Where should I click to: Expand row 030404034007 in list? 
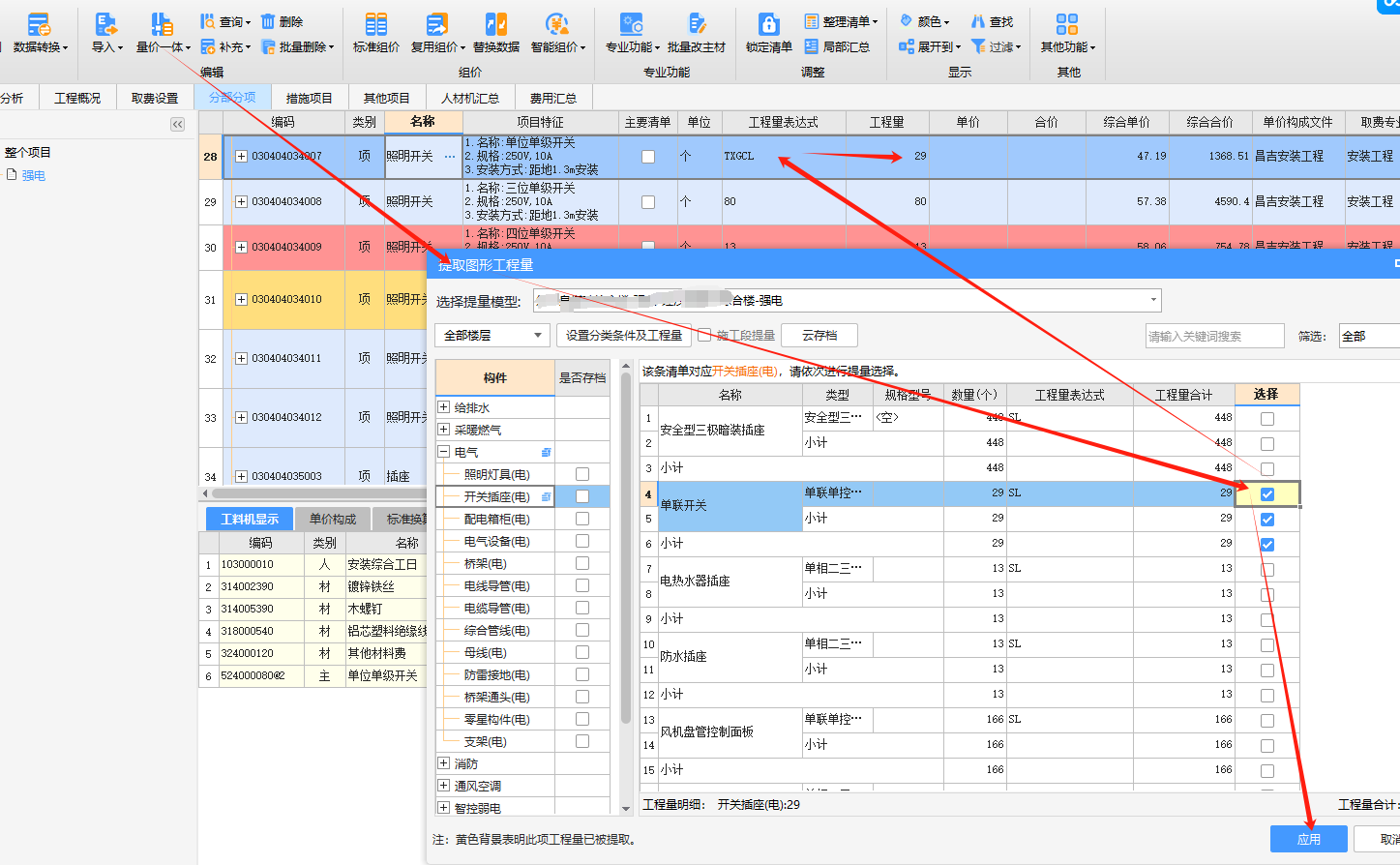pyautogui.click(x=241, y=156)
